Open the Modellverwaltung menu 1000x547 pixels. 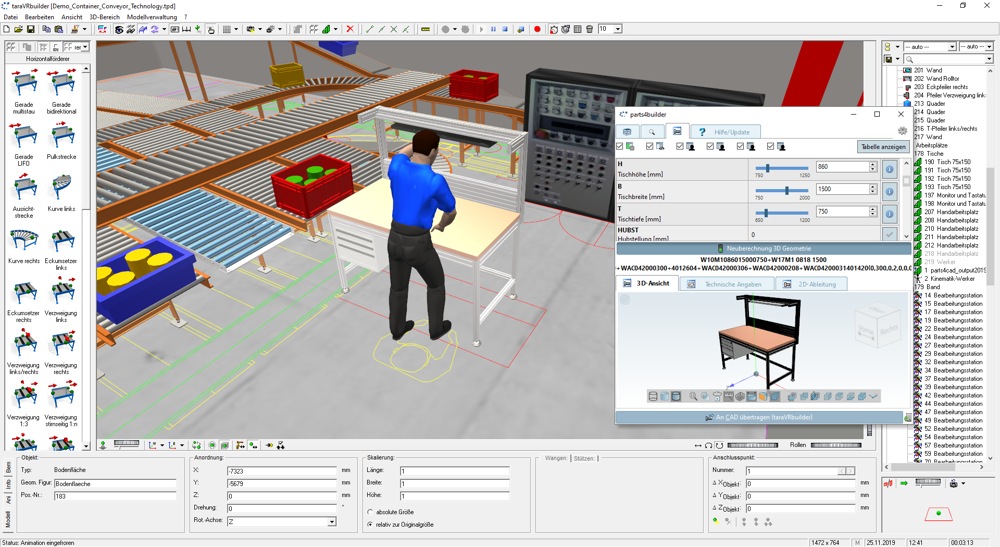152,17
